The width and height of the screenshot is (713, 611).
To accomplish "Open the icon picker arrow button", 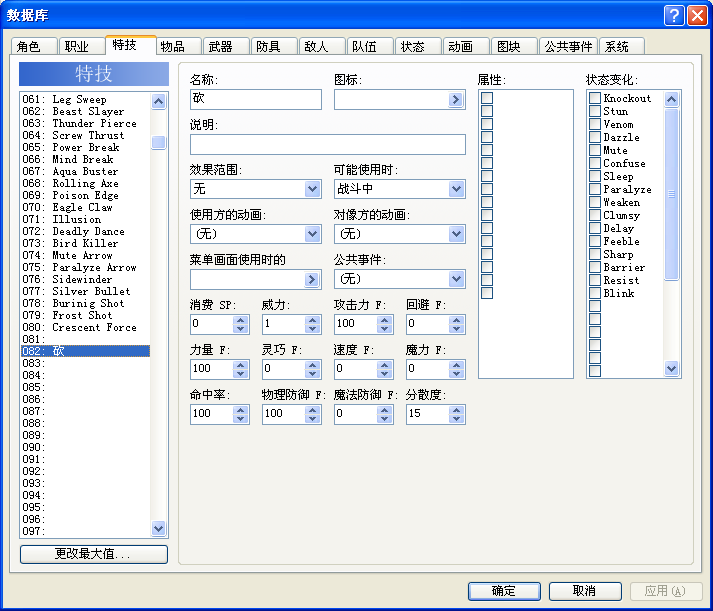I will (455, 100).
